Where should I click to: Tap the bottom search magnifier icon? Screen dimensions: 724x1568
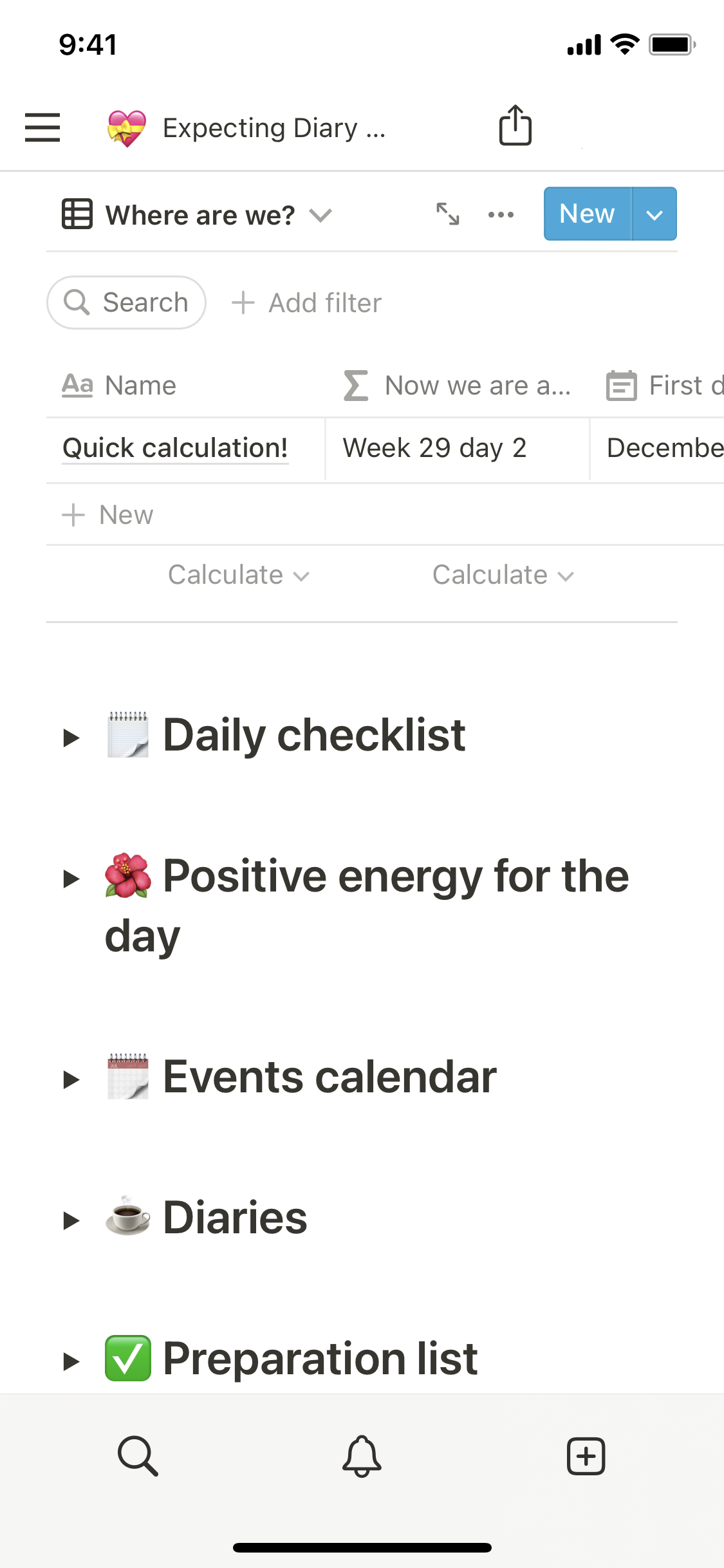click(138, 1455)
